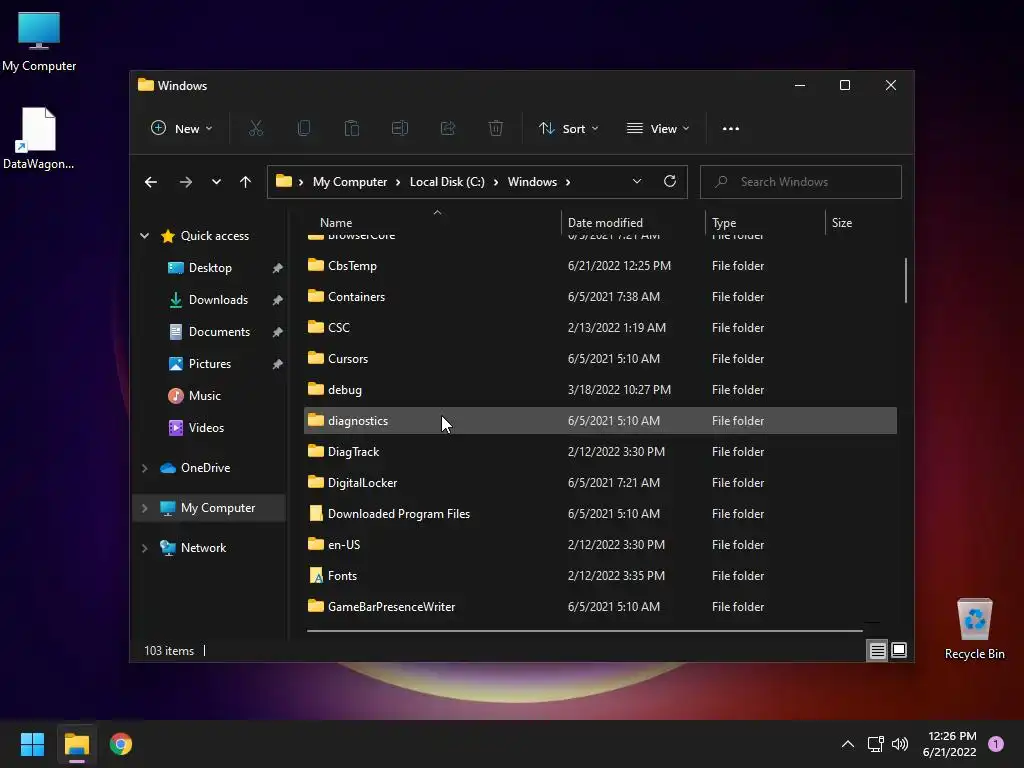Click the Rename icon in toolbar
Viewport: 1024px width, 768px height.
pyautogui.click(x=400, y=129)
